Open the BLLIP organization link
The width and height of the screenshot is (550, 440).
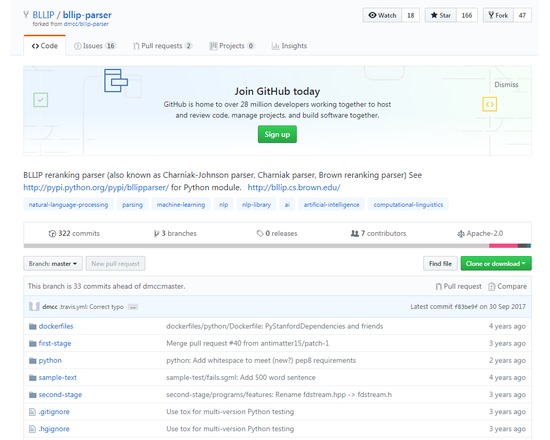point(43,15)
